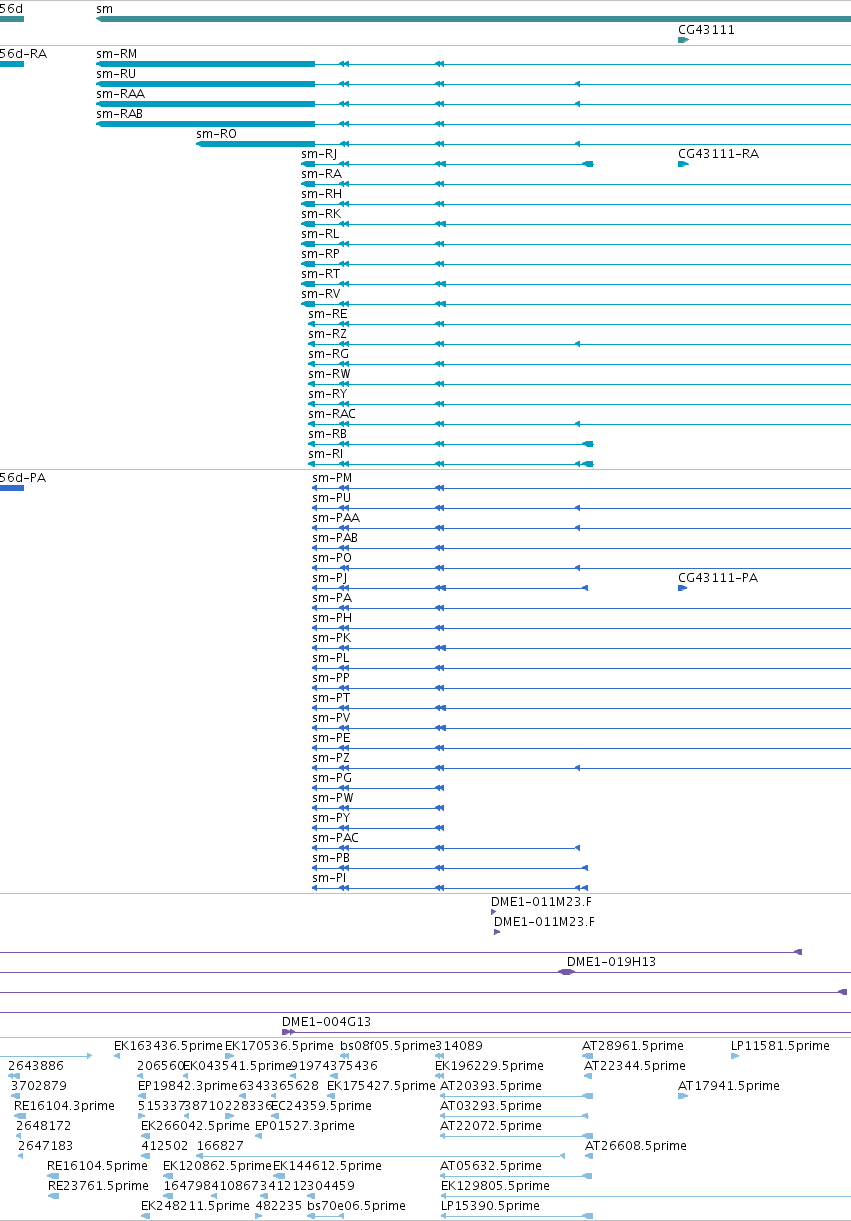Select the sm-RAC transcript label

332,414
